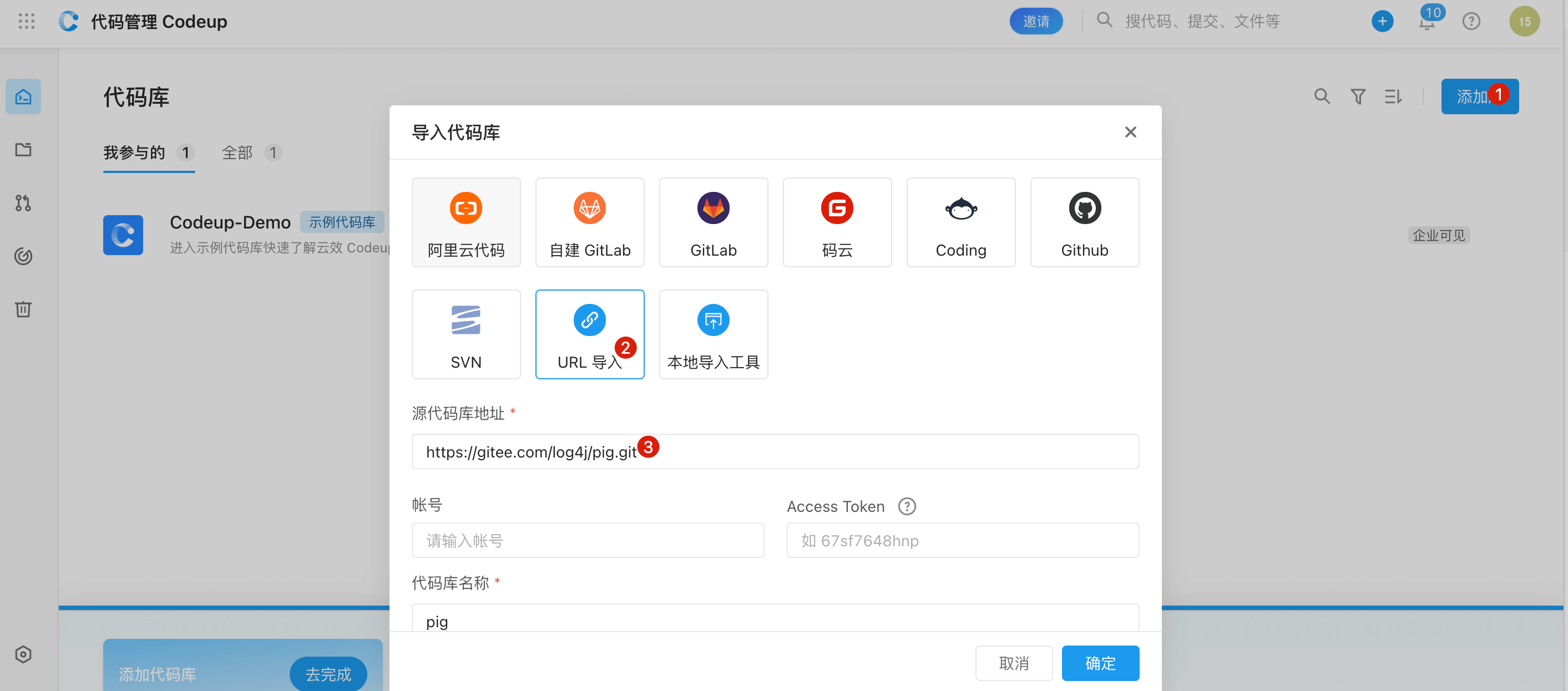Open the notifications bell
This screenshot has height=691, width=1568.
point(1426,23)
